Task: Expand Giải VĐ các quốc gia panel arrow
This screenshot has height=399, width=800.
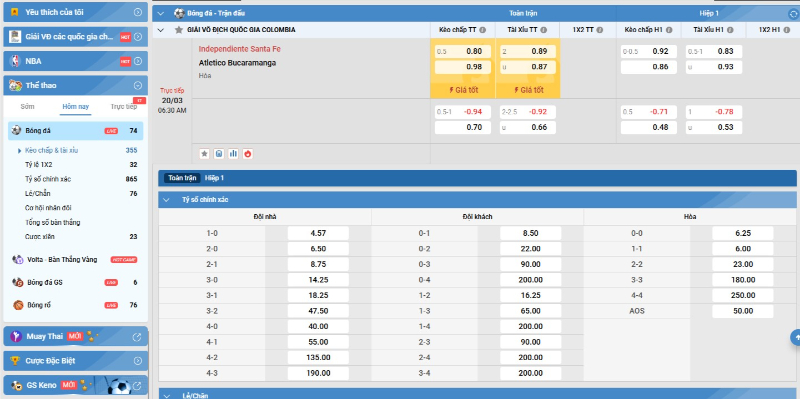Action: [x=138, y=37]
